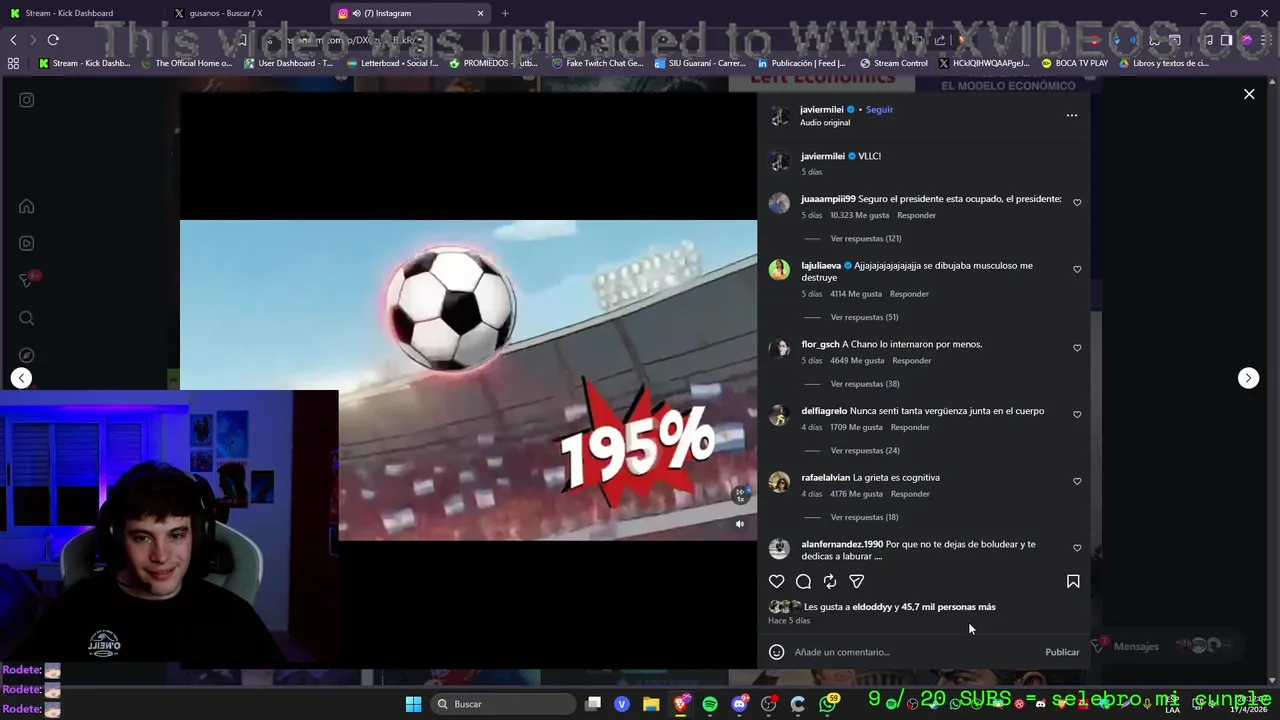Viewport: 1280px width, 720px height.
Task: Open the Audio original link
Action: point(825,123)
